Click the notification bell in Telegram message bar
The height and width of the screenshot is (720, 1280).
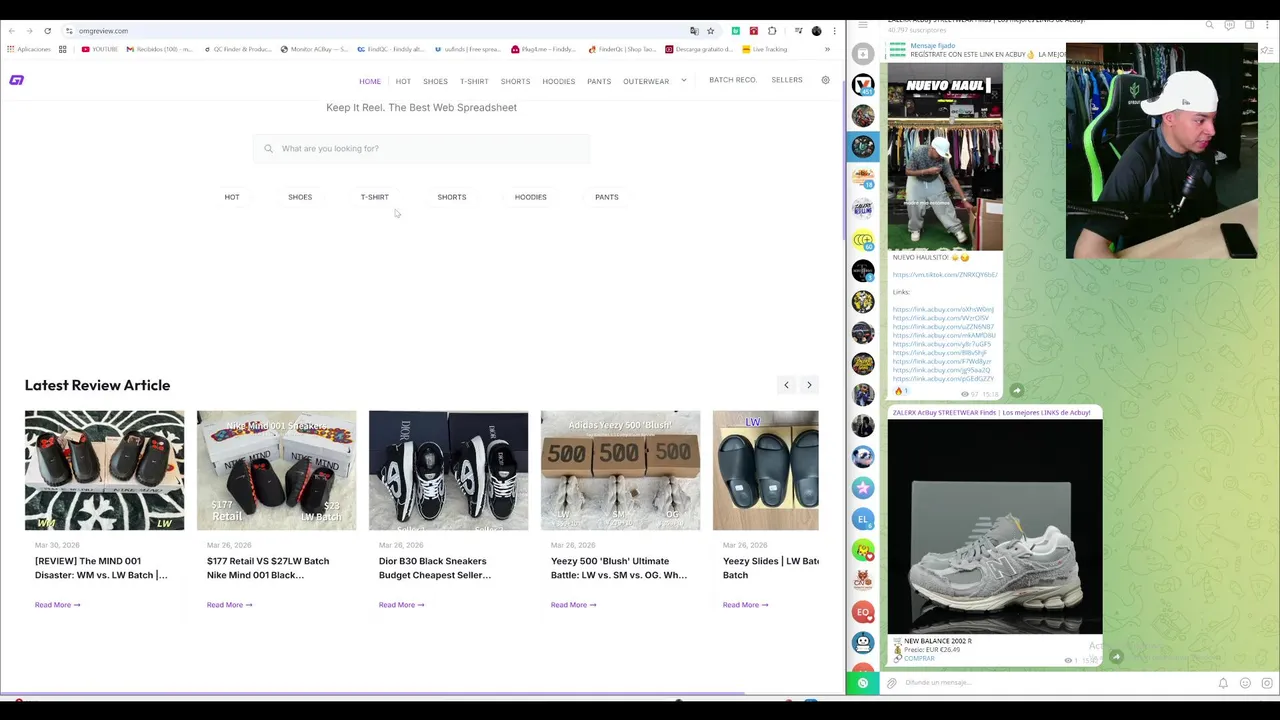point(1222,683)
